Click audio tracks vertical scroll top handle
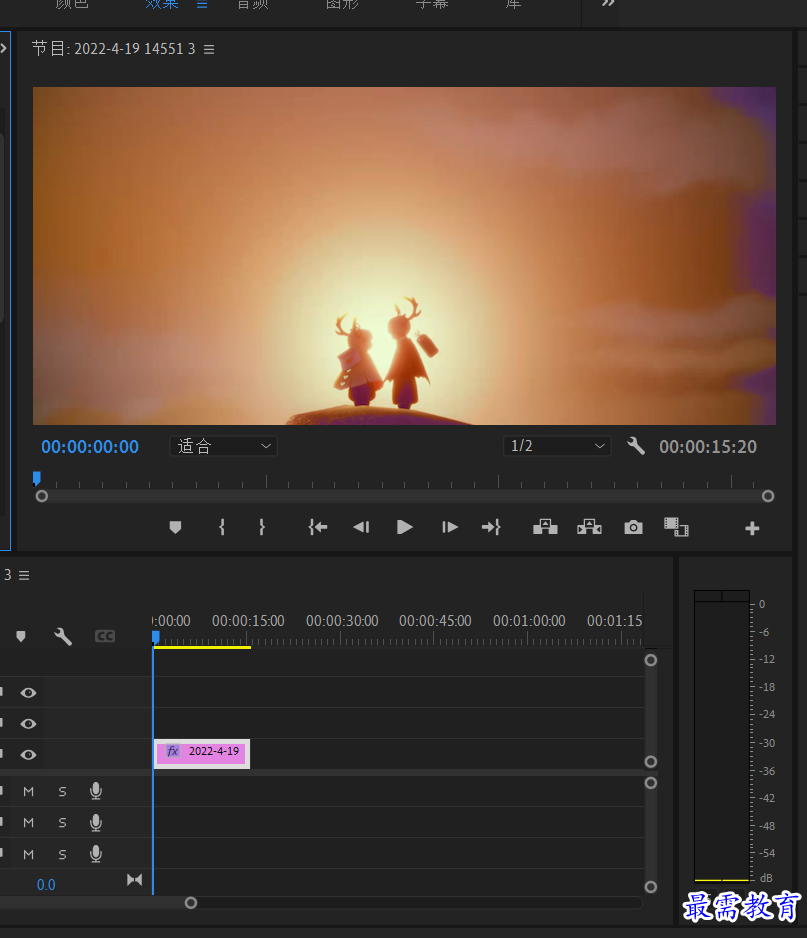This screenshot has height=938, width=807. point(651,783)
